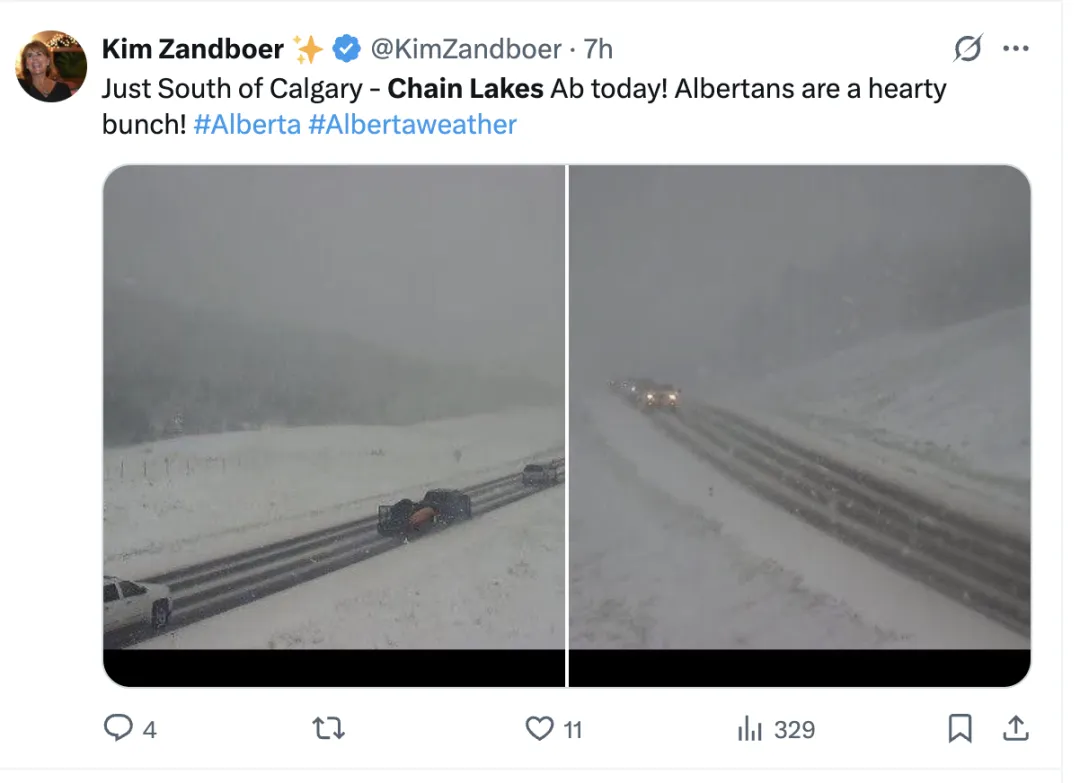Viewport: 1080px width, 783px height.
Task: Click the Grok slashed-circle icon
Action: (x=968, y=48)
